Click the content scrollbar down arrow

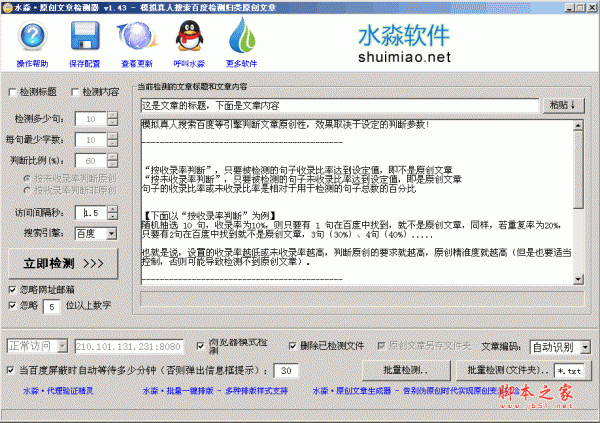578,279
